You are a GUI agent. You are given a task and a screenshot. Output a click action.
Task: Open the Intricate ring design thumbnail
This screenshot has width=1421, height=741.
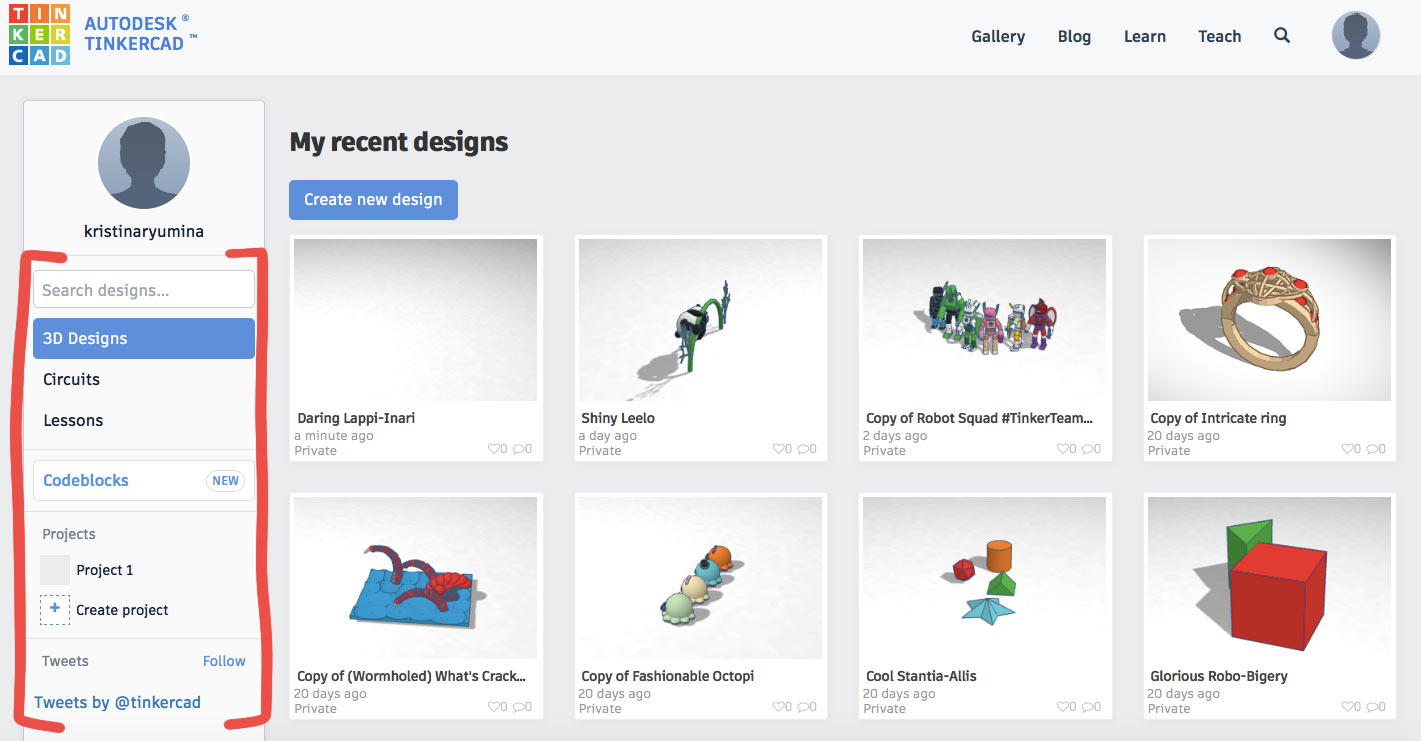(1269, 320)
